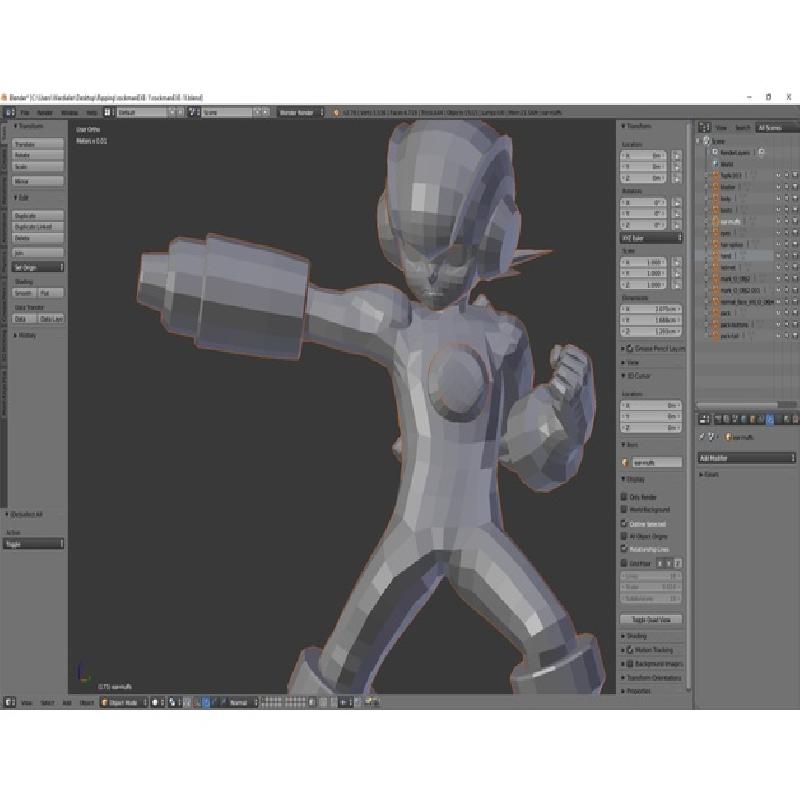The height and width of the screenshot is (800, 800).
Task: Toggle the Relationship Lines checkbox
Action: (625, 549)
